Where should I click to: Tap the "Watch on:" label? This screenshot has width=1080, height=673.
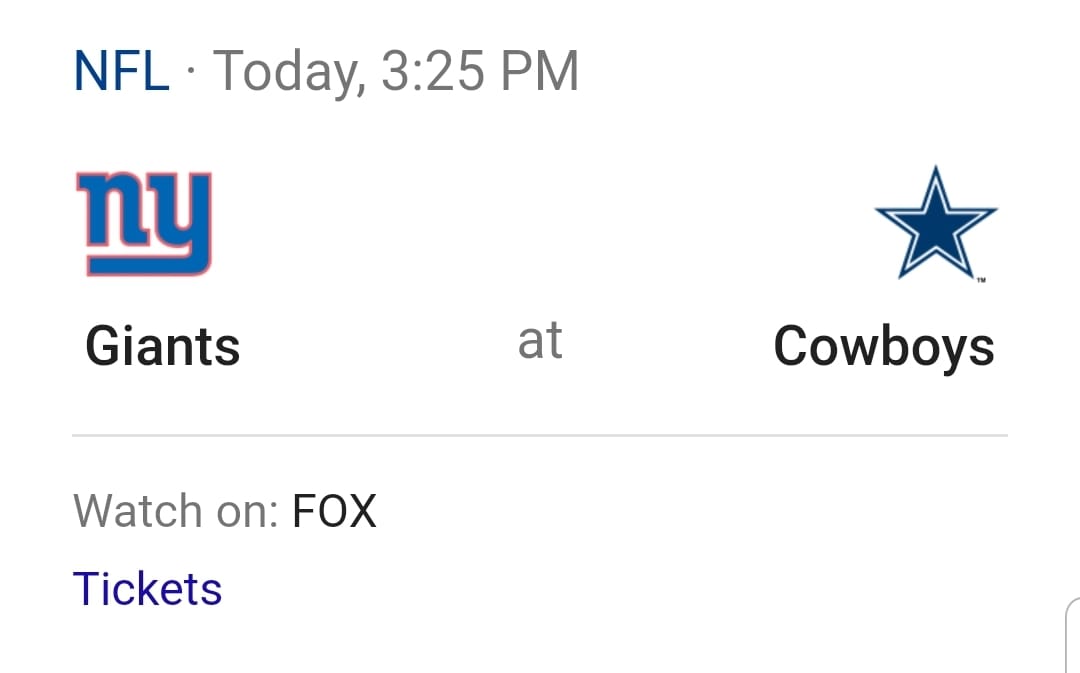[x=176, y=511]
